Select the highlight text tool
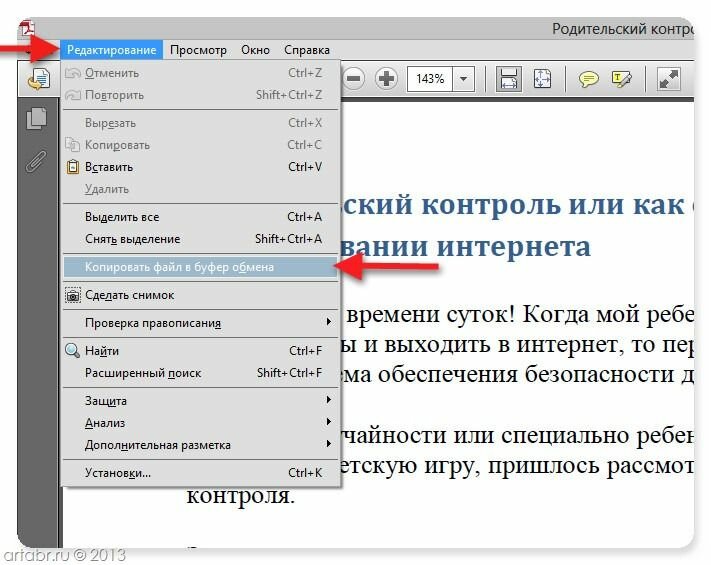This screenshot has height=565, width=711. coord(622,79)
